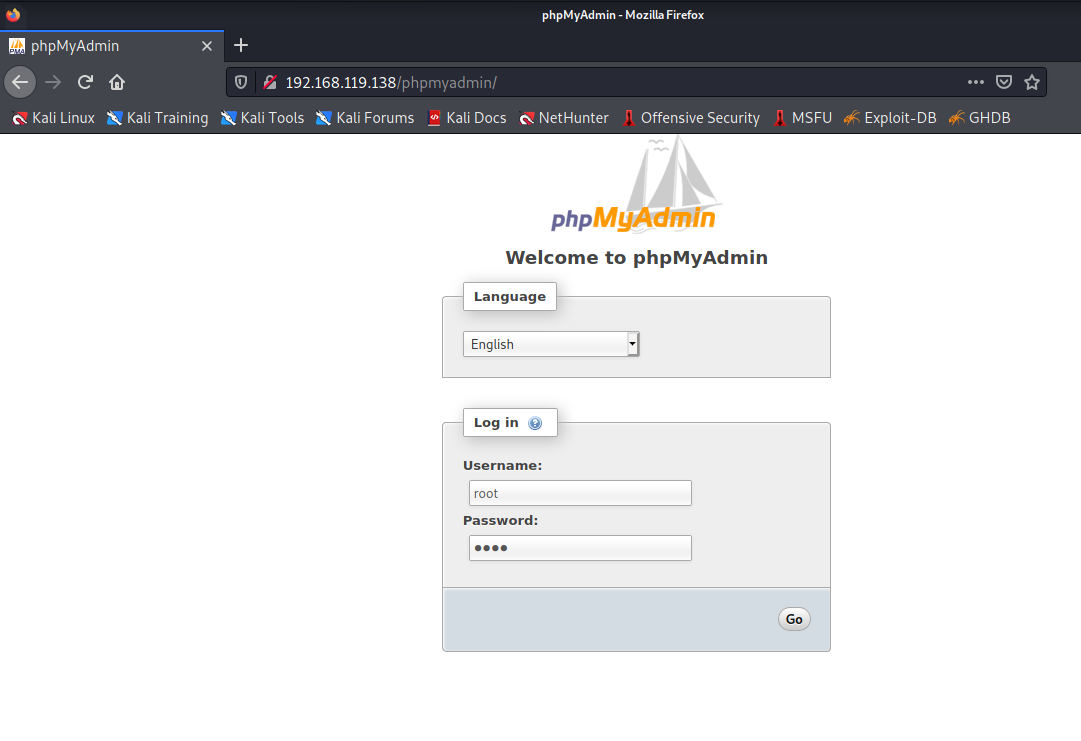Bookmark this page with the star icon
Screen dimensions: 1081x741
pyautogui.click(x=1032, y=82)
